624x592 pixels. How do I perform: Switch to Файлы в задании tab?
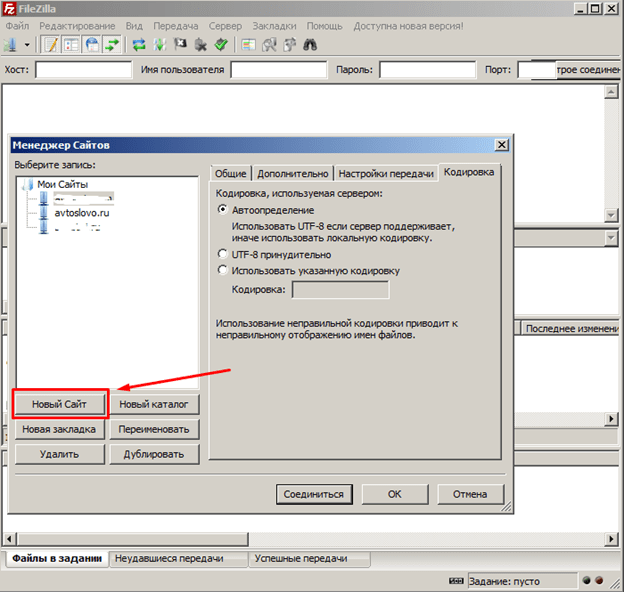coord(57,559)
